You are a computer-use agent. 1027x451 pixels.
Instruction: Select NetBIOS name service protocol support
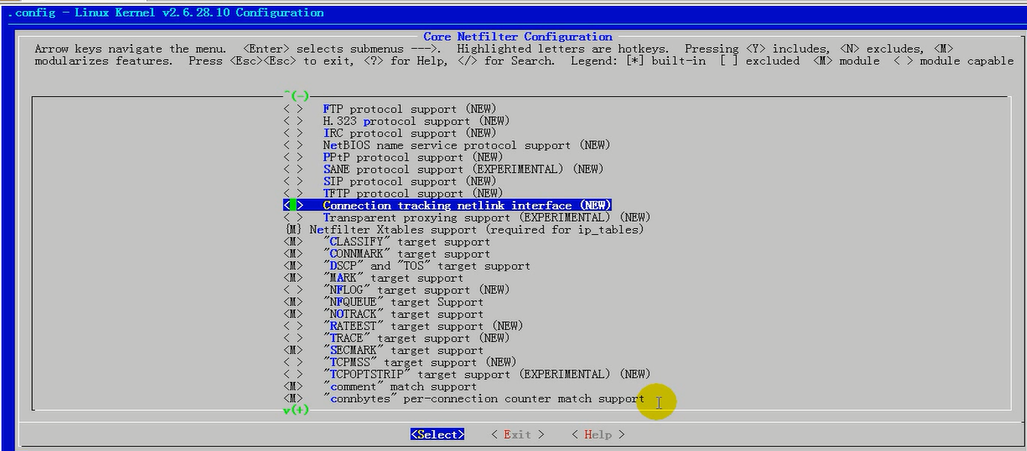click(467, 145)
